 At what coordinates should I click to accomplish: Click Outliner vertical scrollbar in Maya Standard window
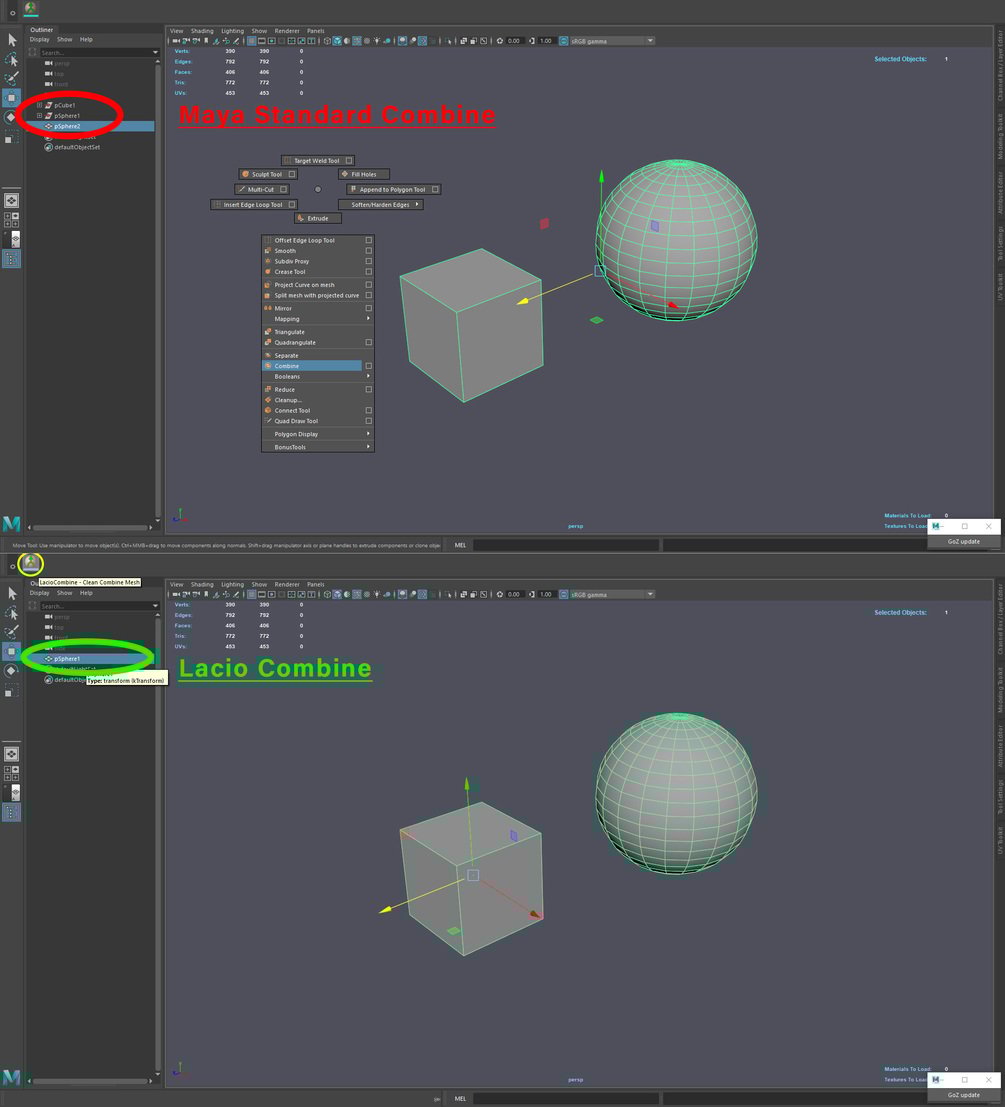coord(158,289)
